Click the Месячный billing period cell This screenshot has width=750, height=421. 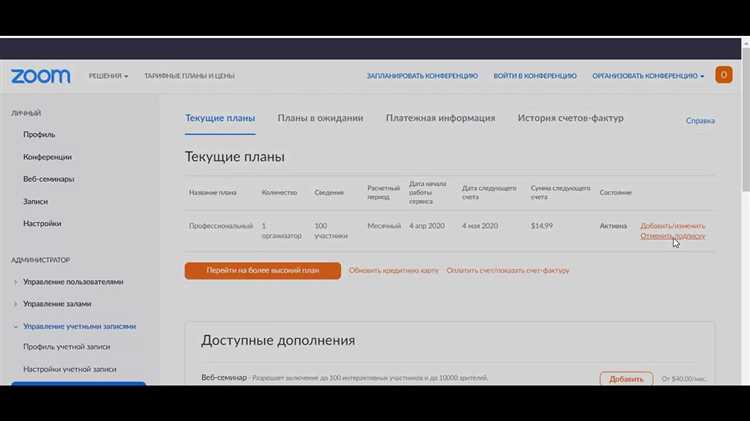coord(384,226)
